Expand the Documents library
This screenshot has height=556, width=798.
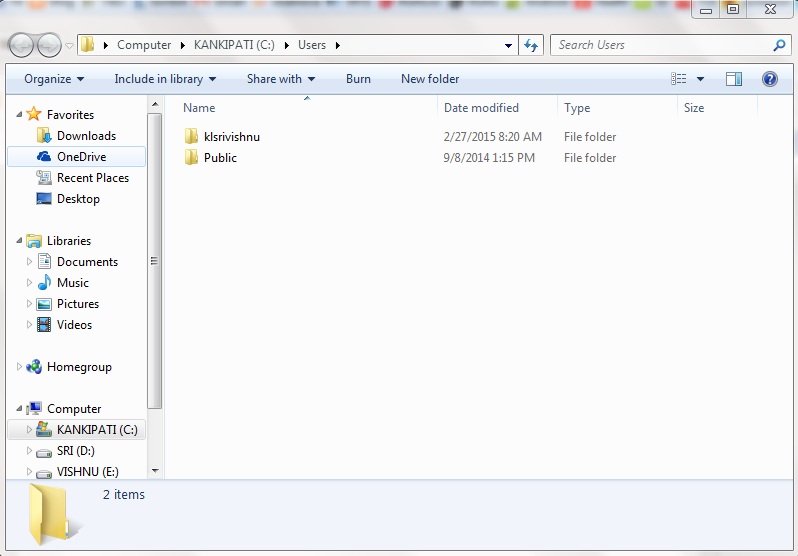tap(29, 261)
